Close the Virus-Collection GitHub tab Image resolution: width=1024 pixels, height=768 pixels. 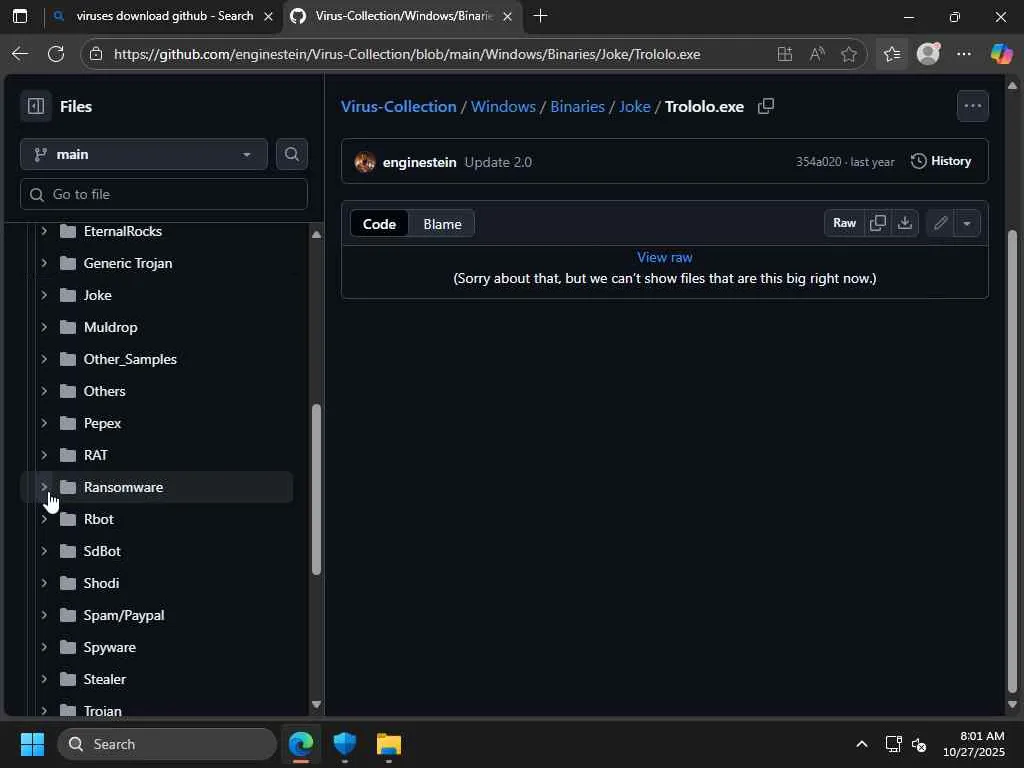click(x=507, y=16)
